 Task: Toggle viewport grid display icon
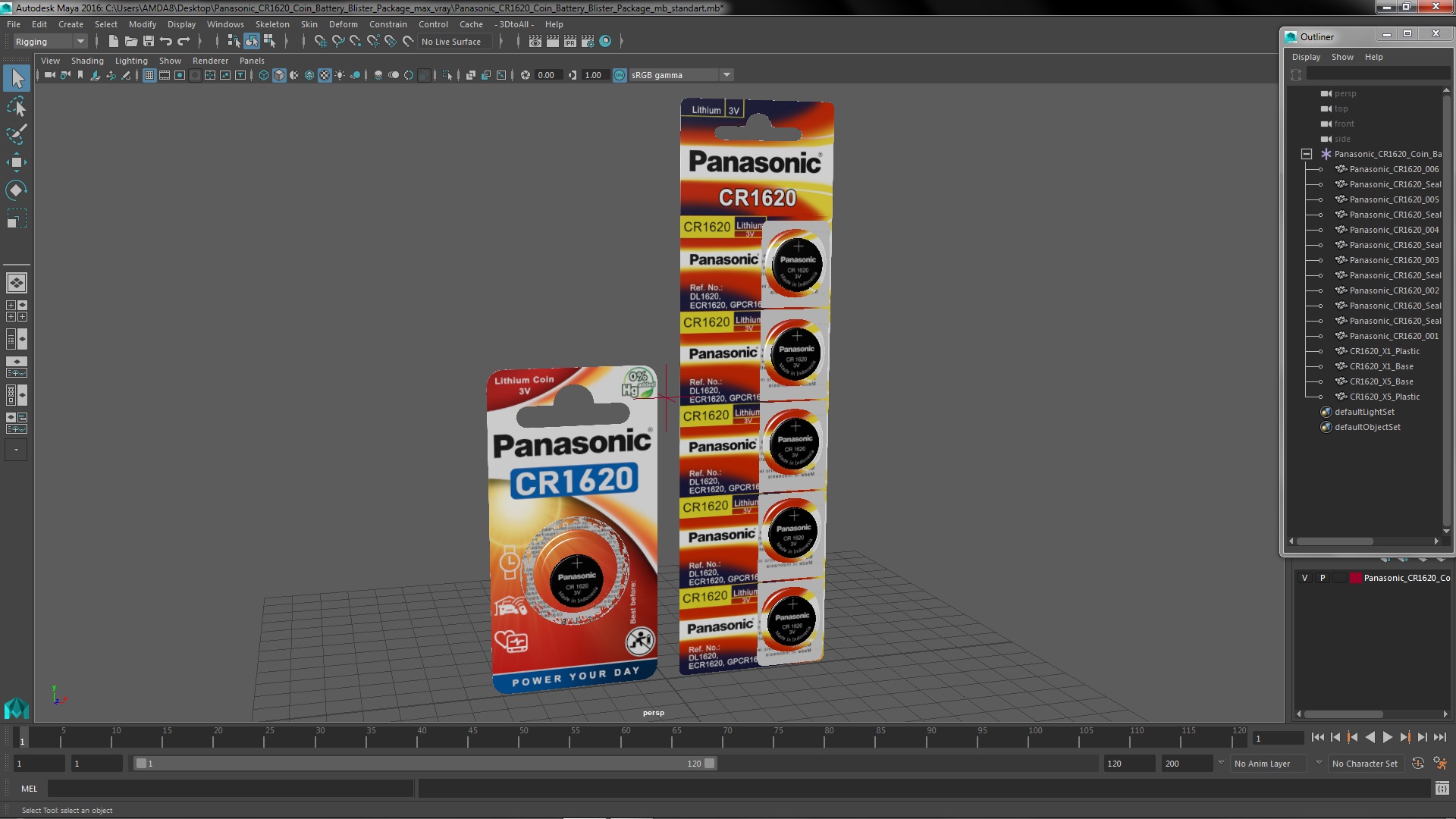(x=149, y=75)
